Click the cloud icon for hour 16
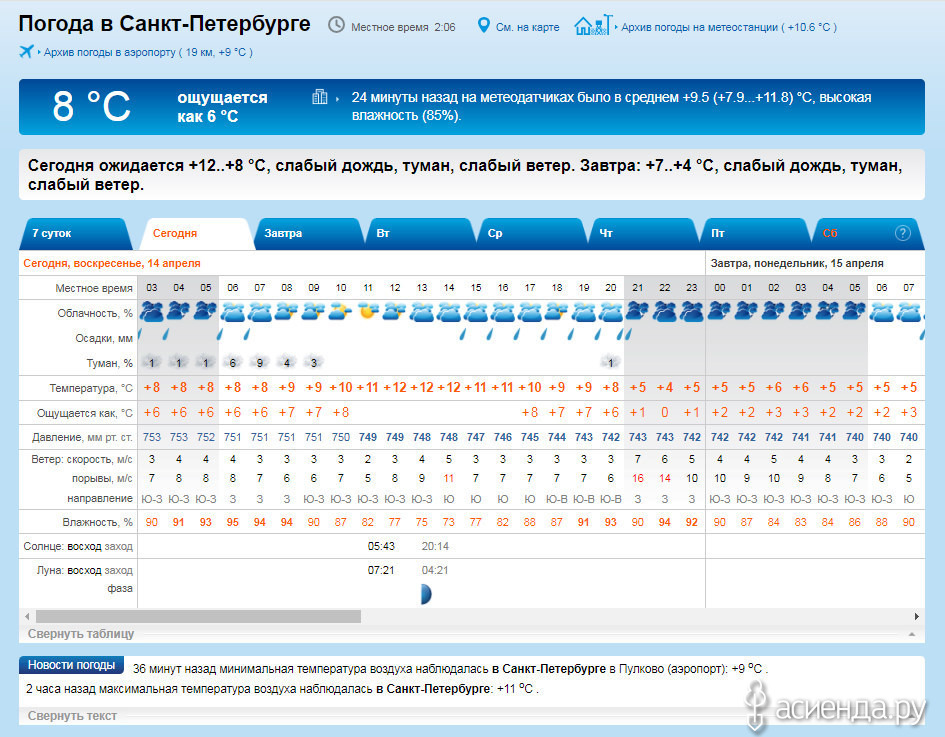 503,312
